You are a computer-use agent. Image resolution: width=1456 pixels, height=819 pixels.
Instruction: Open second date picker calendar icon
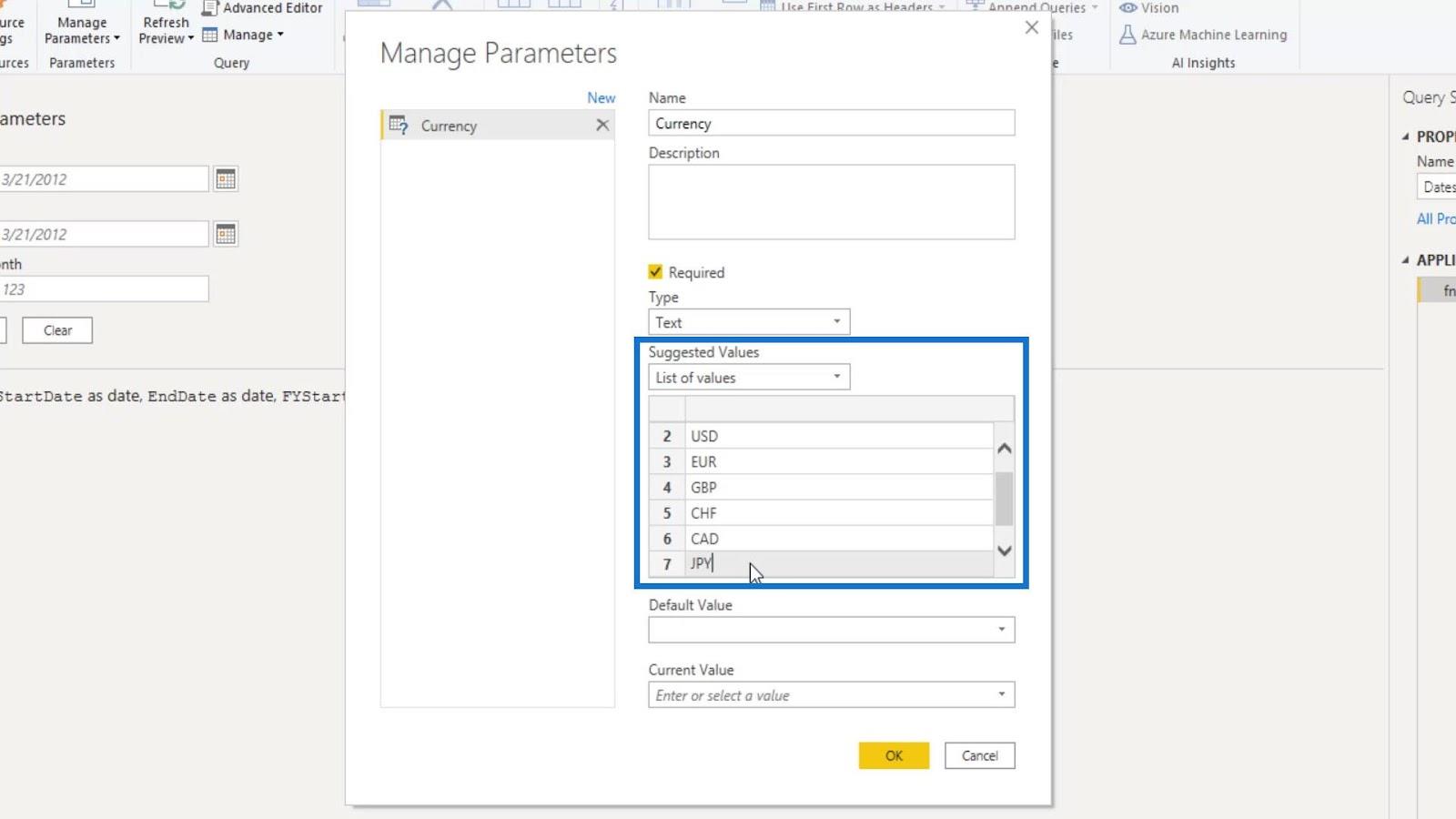pos(226,234)
